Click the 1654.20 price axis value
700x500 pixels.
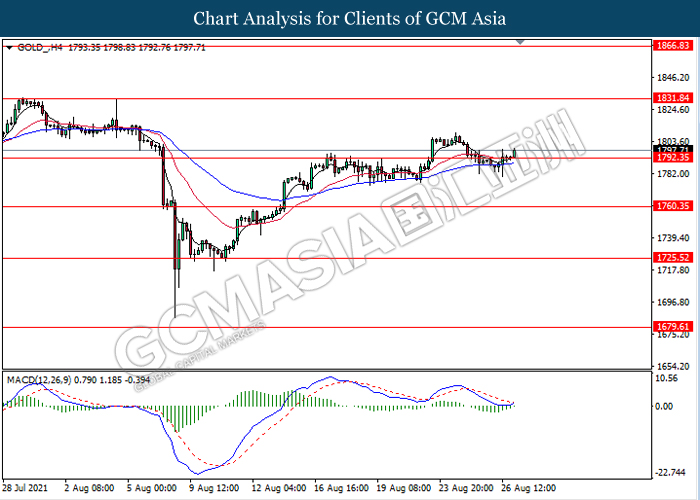(x=673, y=366)
